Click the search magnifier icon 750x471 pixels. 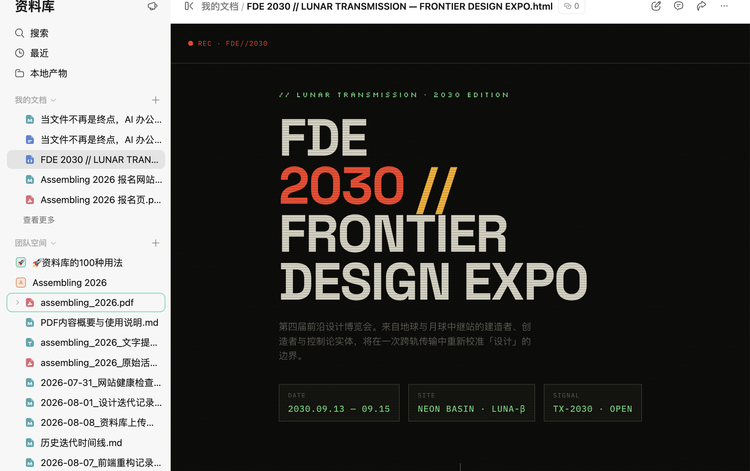tap(20, 33)
